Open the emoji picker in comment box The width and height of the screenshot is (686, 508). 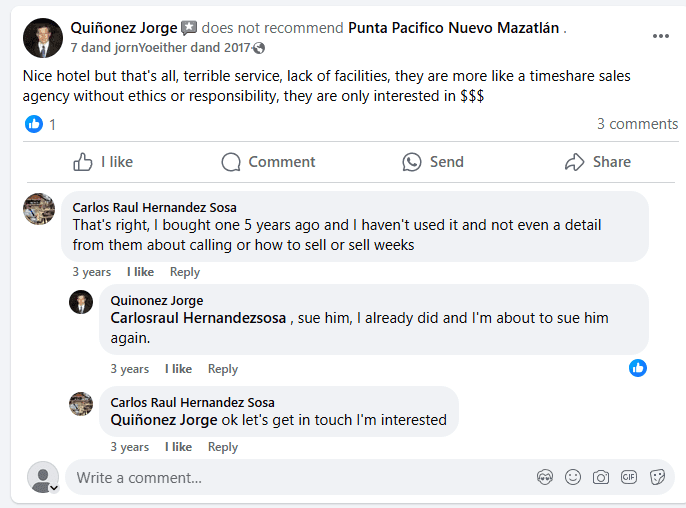click(573, 477)
